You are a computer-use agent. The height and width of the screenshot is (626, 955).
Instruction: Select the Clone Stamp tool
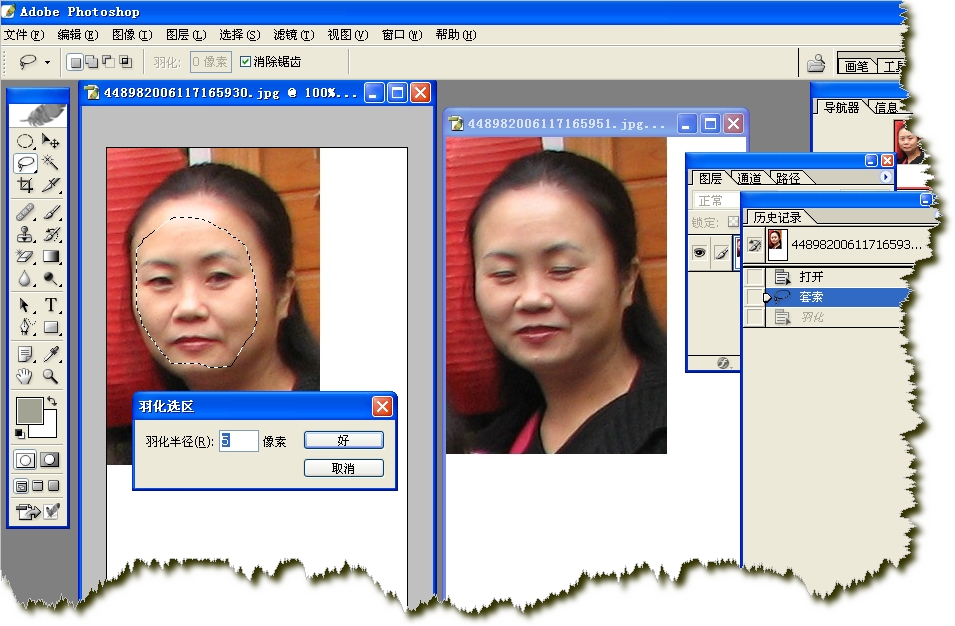click(25, 234)
